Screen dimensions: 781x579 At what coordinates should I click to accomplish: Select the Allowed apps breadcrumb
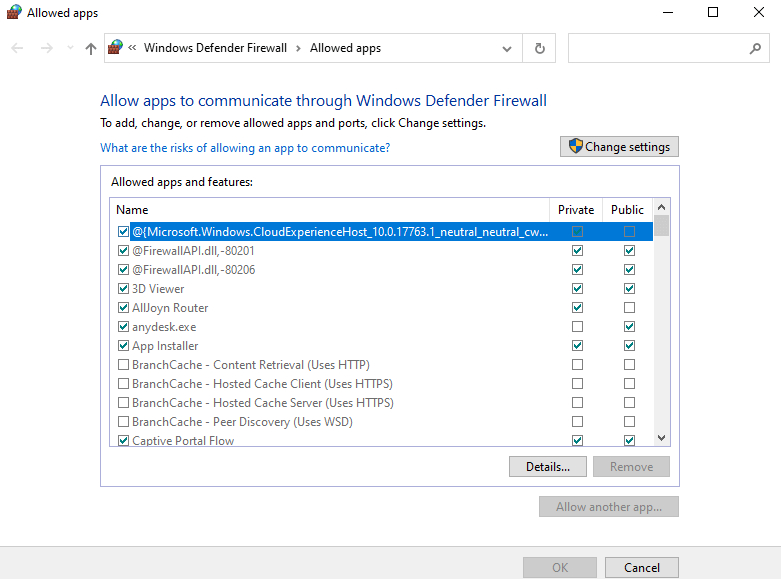click(x=345, y=48)
